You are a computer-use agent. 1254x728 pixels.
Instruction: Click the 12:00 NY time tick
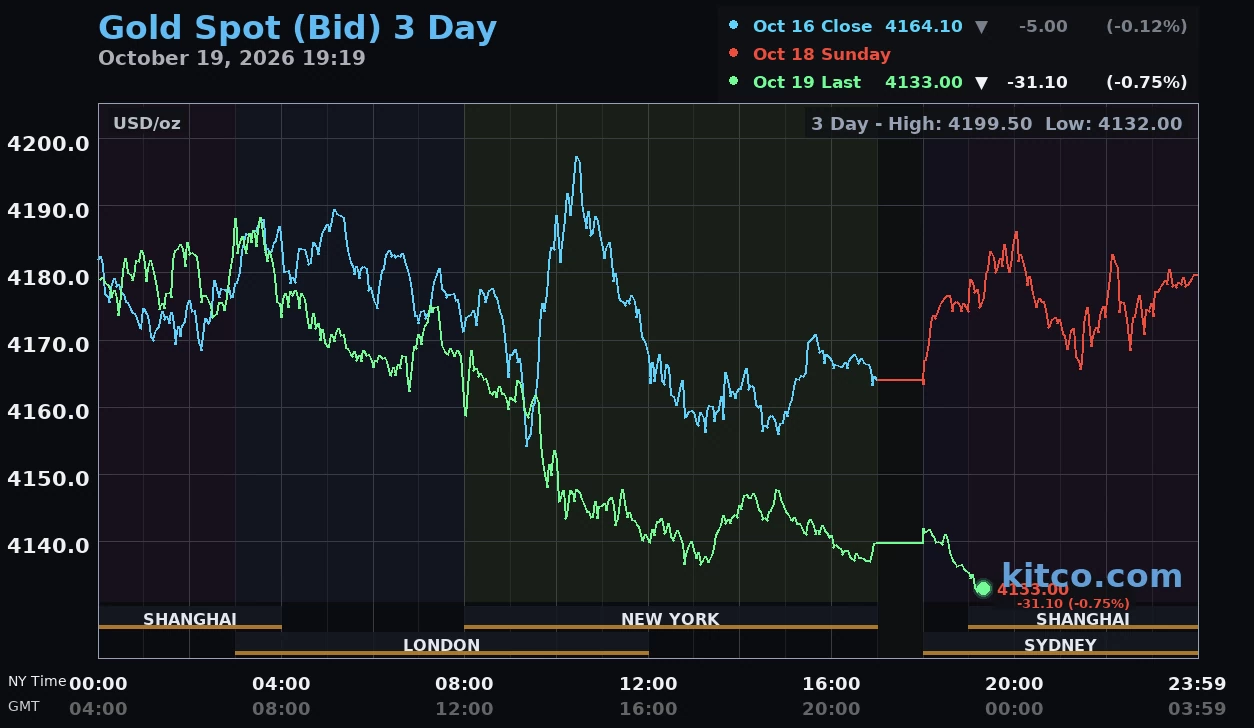click(648, 684)
